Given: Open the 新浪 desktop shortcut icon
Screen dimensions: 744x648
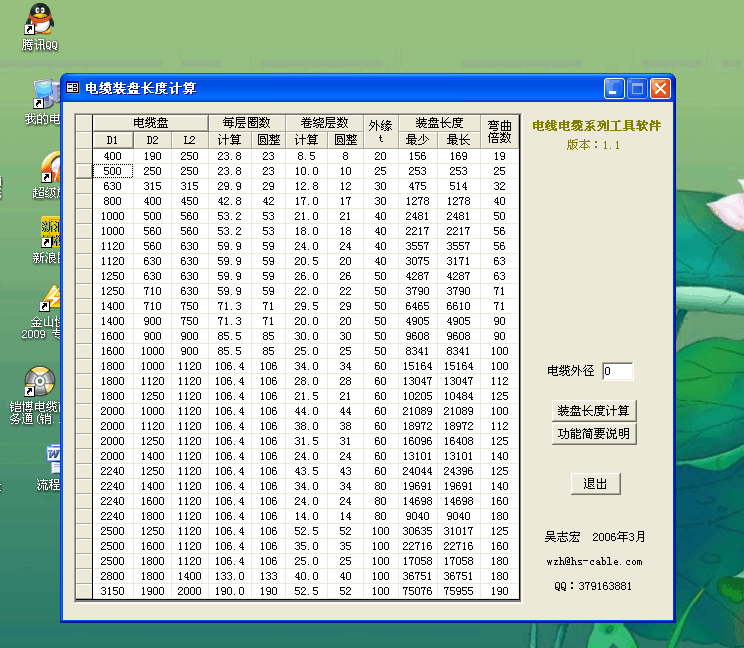Looking at the screenshot, I should [50, 232].
